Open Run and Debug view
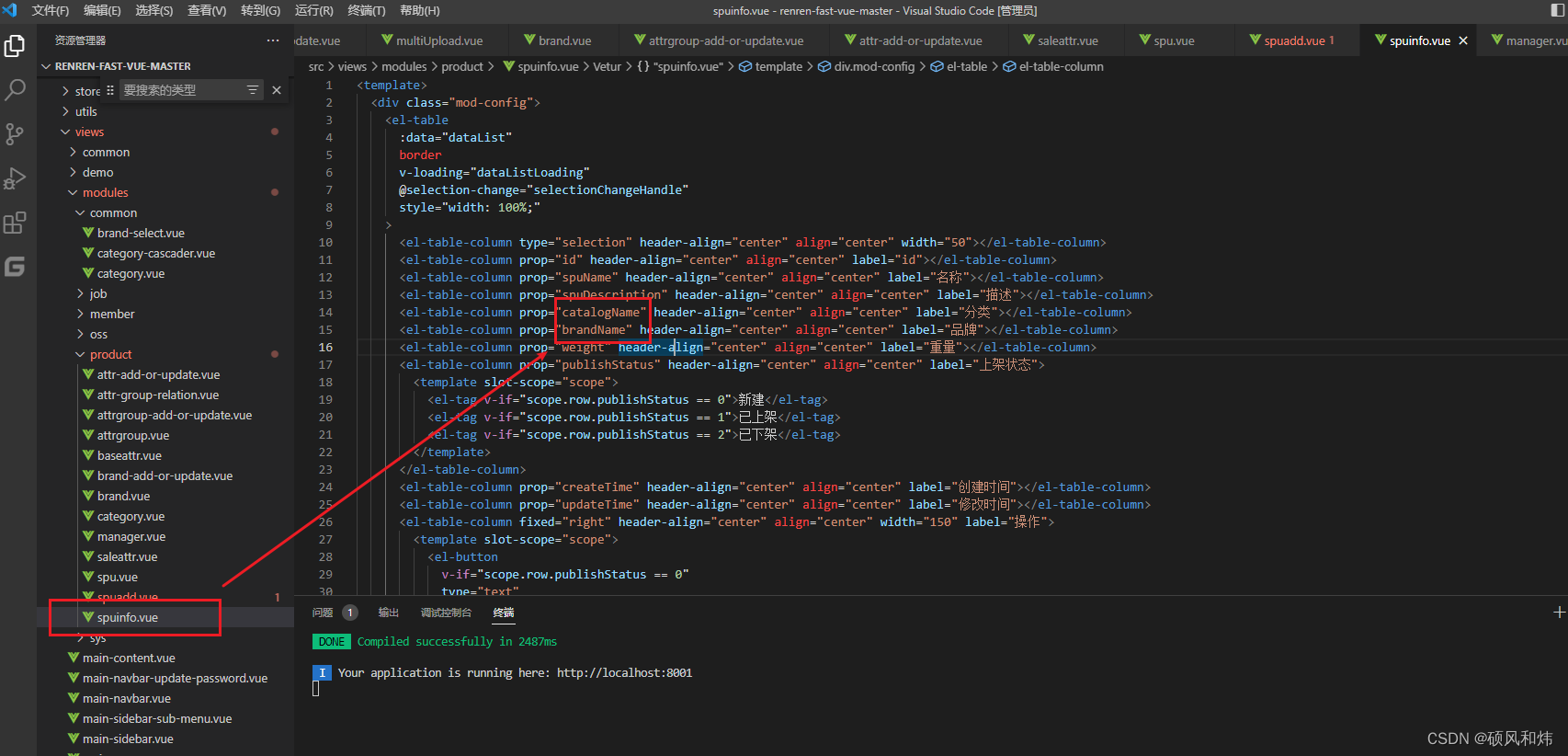This screenshot has width=1568, height=756. click(15, 178)
